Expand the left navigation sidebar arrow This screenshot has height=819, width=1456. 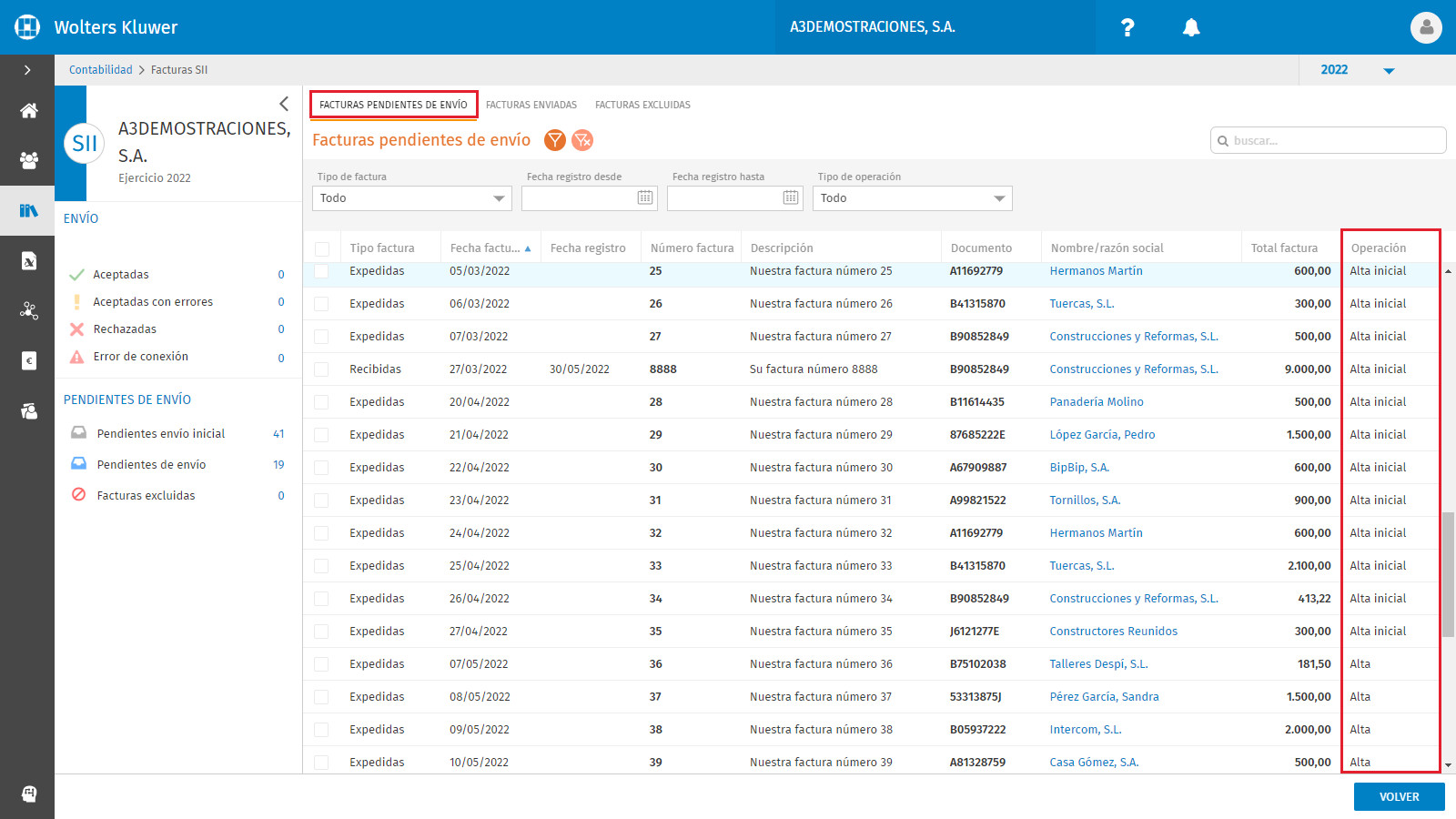[x=27, y=70]
